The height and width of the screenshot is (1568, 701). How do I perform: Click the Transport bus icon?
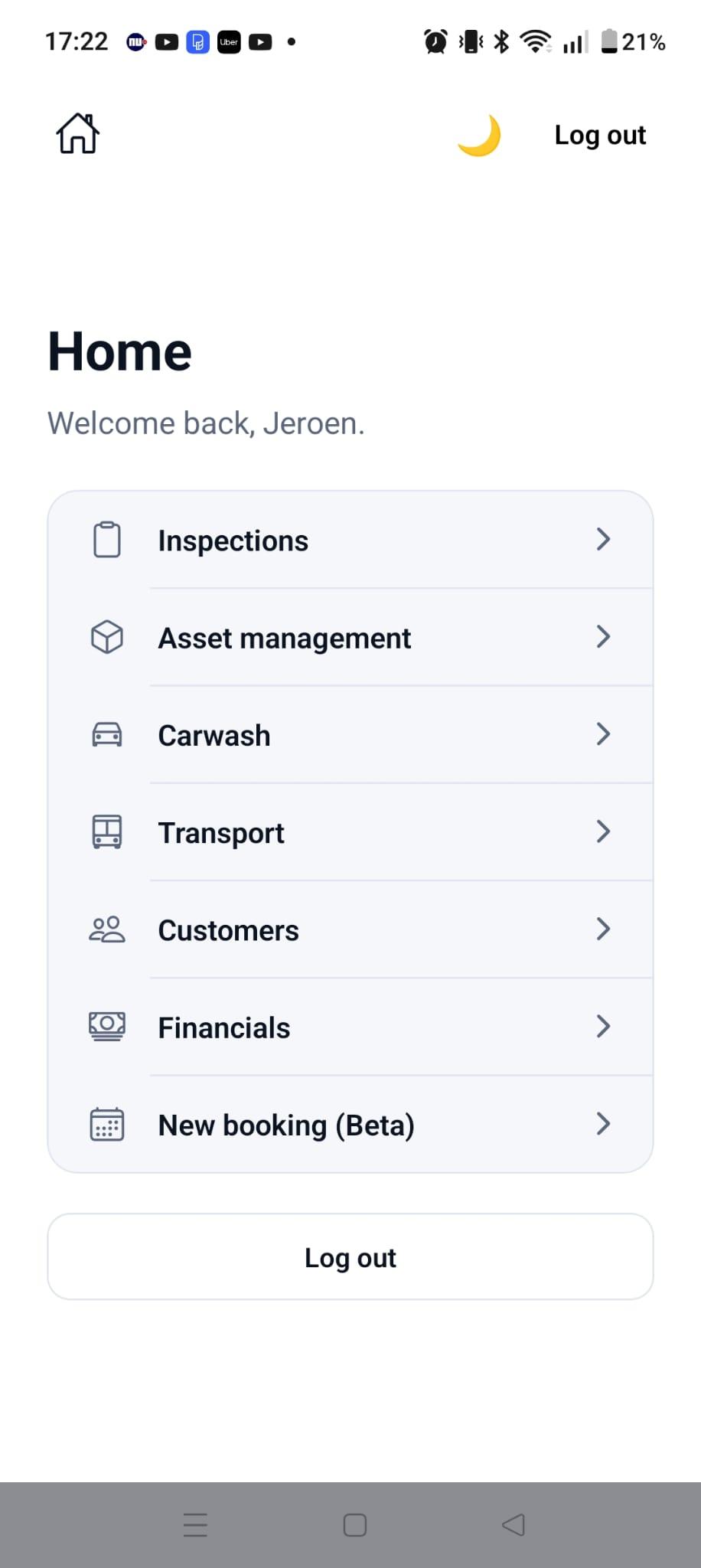107,831
